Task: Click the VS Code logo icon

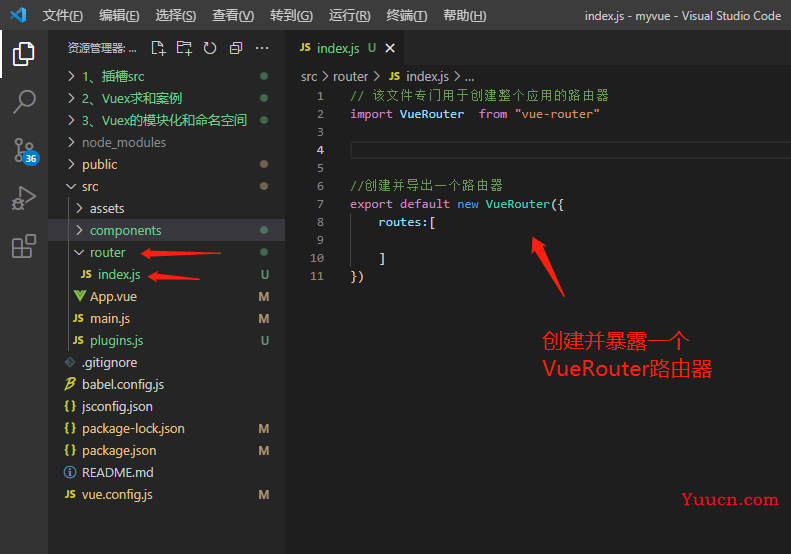Action: coord(18,15)
